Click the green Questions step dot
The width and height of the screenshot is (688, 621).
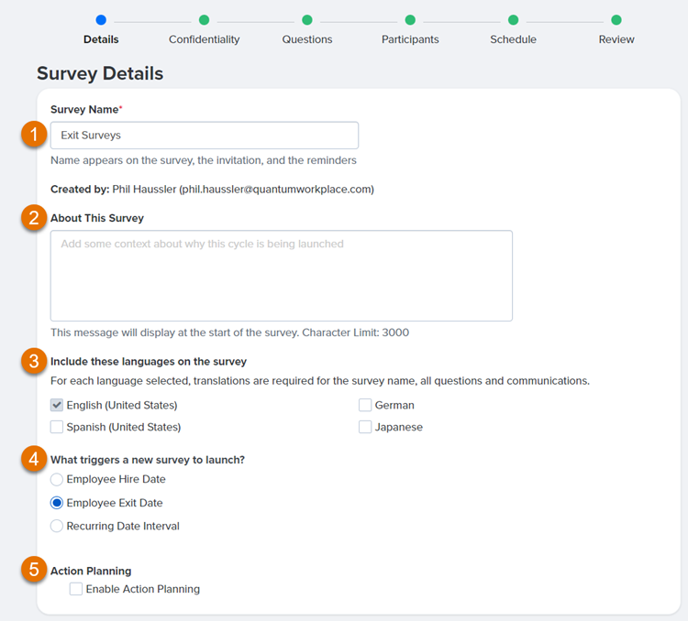click(307, 20)
